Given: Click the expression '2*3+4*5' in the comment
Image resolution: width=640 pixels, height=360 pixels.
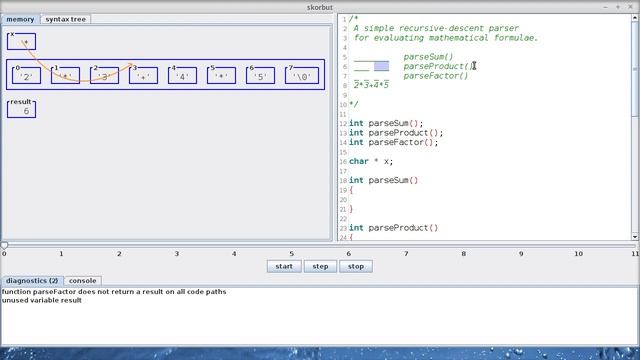Looking at the screenshot, I should 371,85.
